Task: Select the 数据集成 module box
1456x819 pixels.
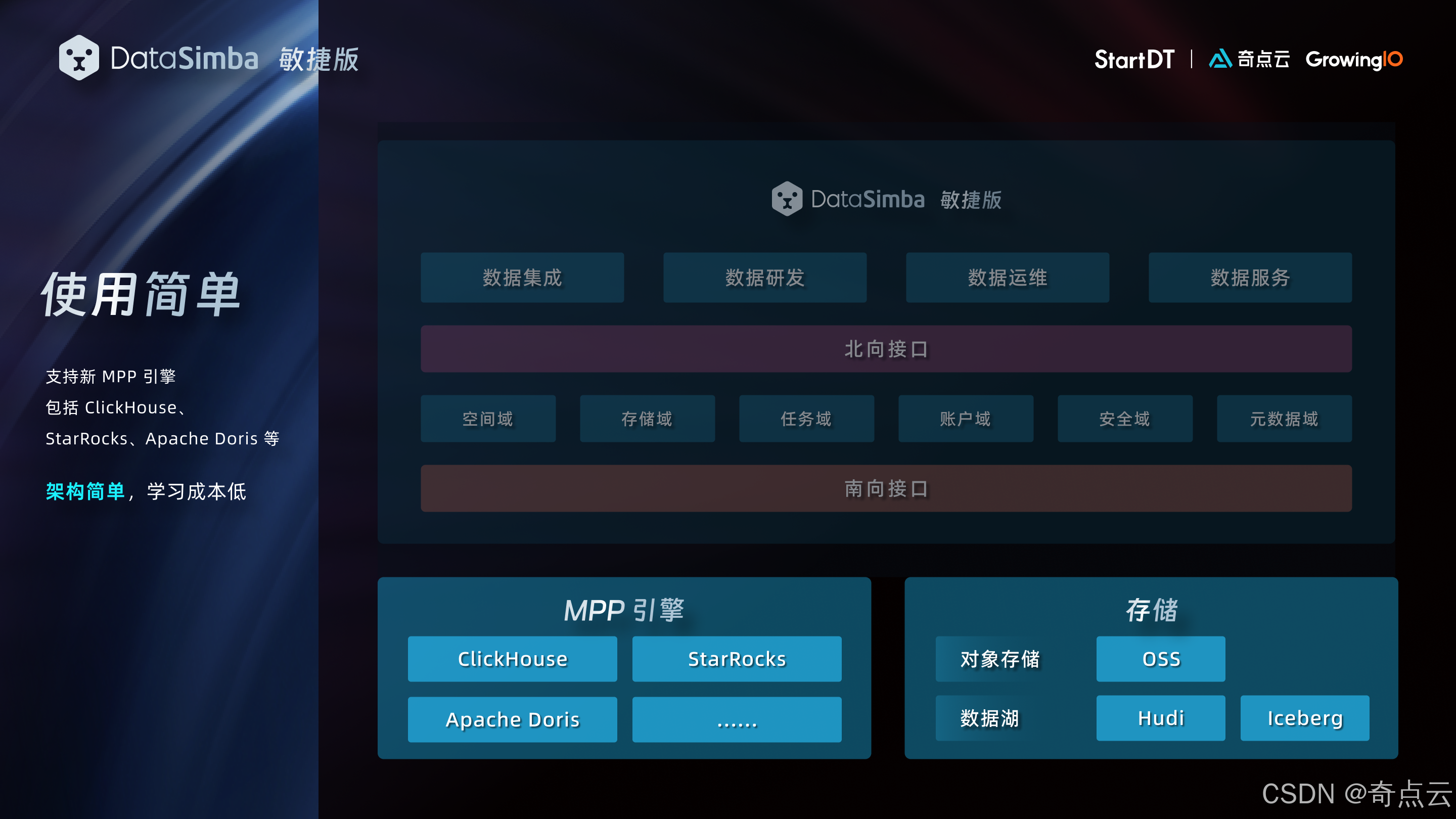Action: [522, 278]
